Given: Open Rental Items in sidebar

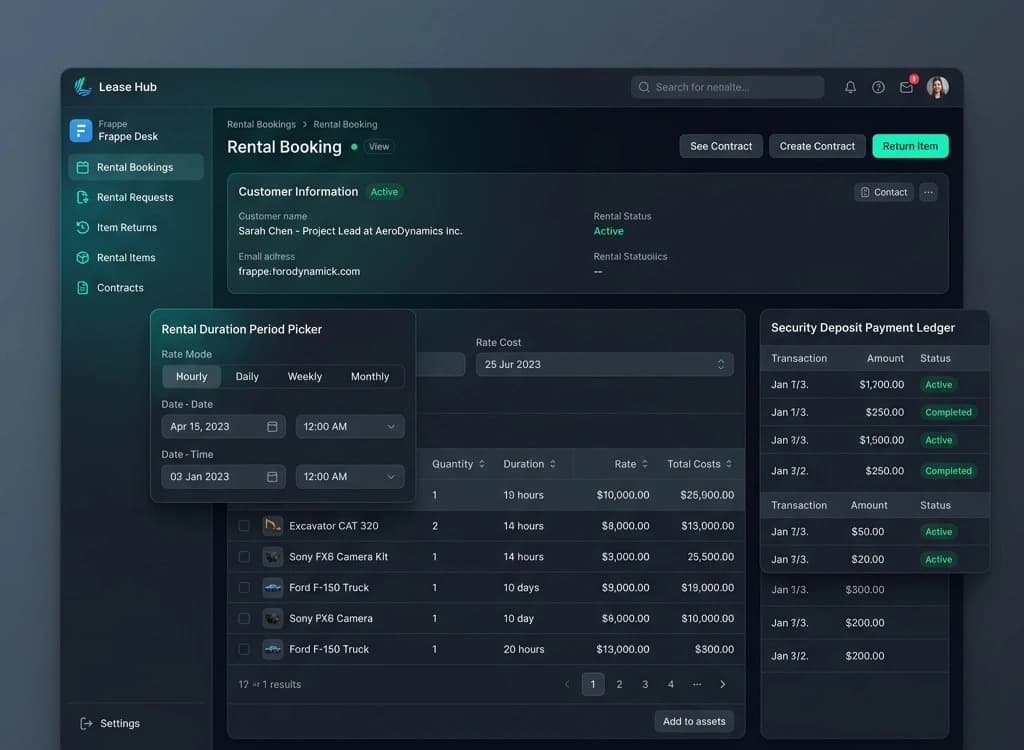Looking at the screenshot, I should [x=136, y=257].
